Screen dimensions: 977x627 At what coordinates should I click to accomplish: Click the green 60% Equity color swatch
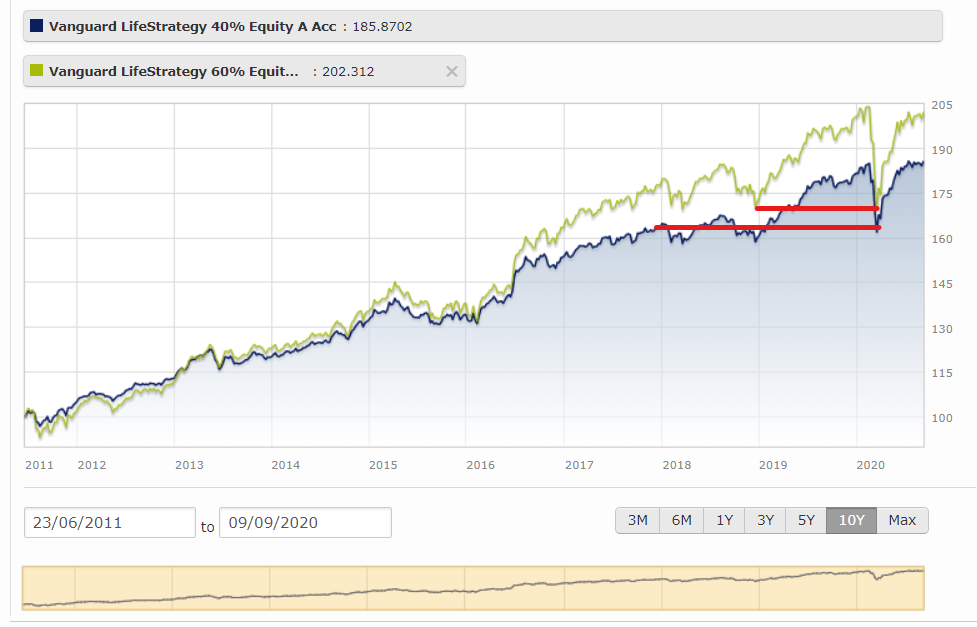[37, 70]
